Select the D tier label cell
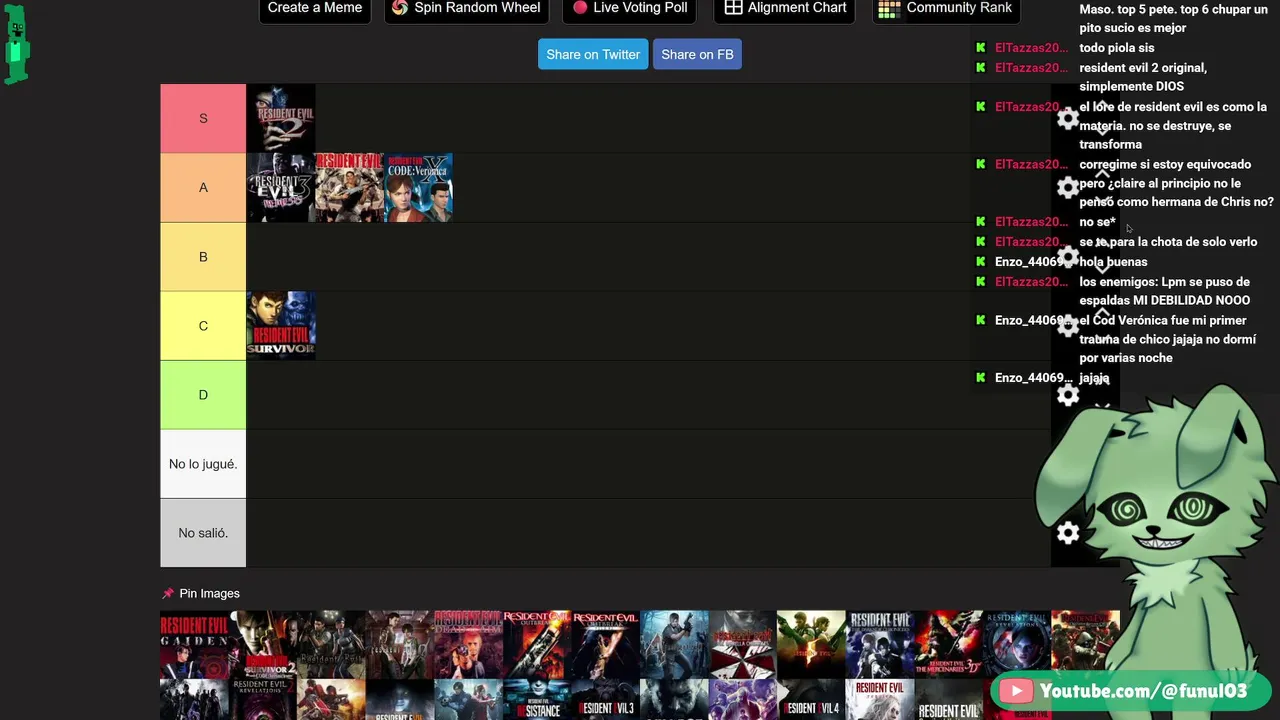1280x720 pixels. coord(203,394)
